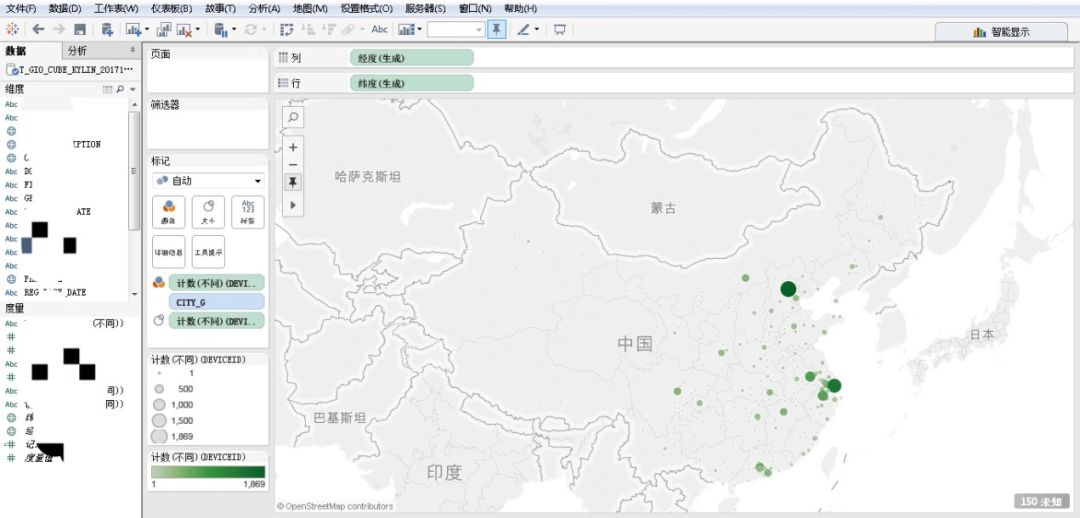This screenshot has height=518, width=1080.
Task: Open 分析(A) menu
Action: tap(264, 9)
